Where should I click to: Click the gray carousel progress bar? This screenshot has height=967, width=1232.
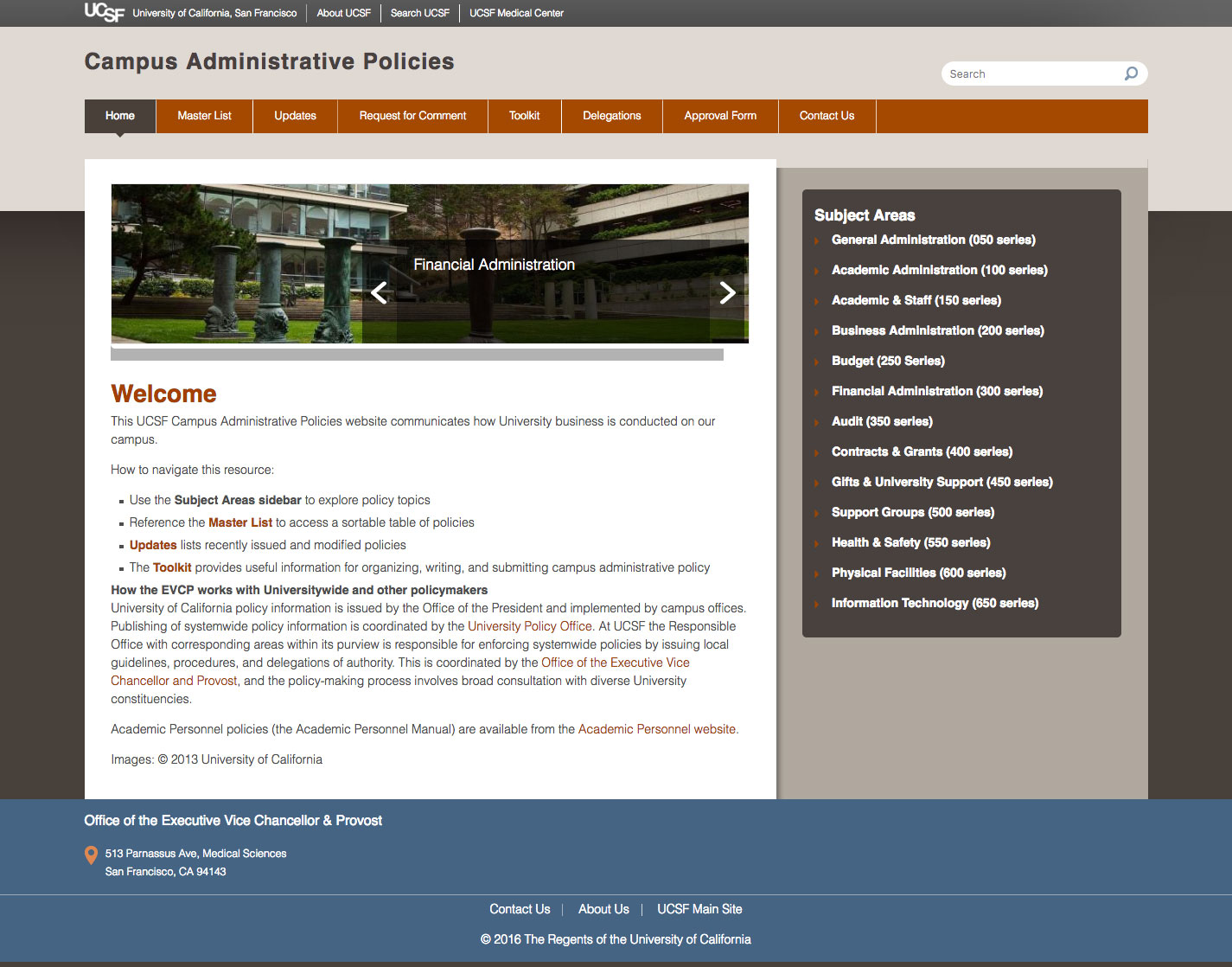pos(417,355)
